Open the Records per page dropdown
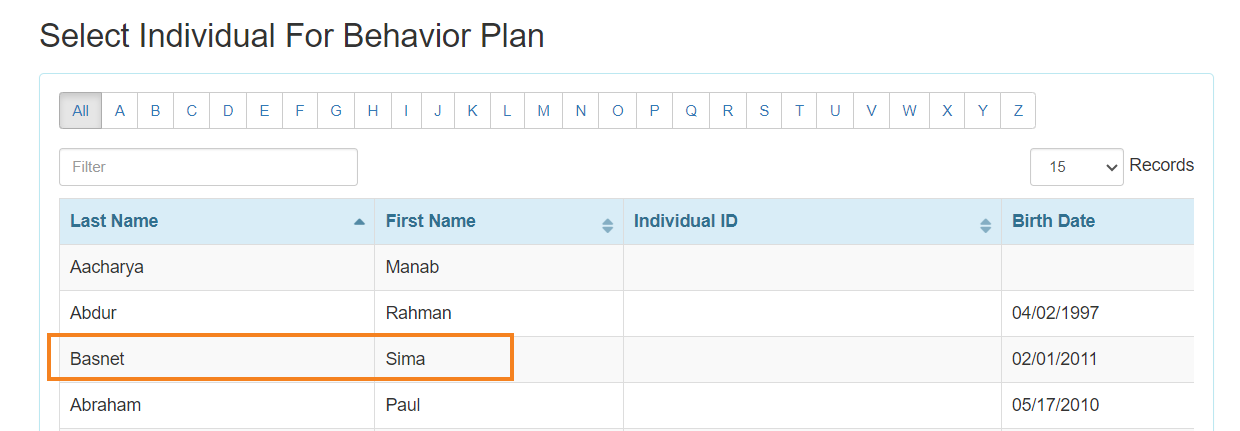Screen dimensions: 1240x431 click(x=1076, y=167)
